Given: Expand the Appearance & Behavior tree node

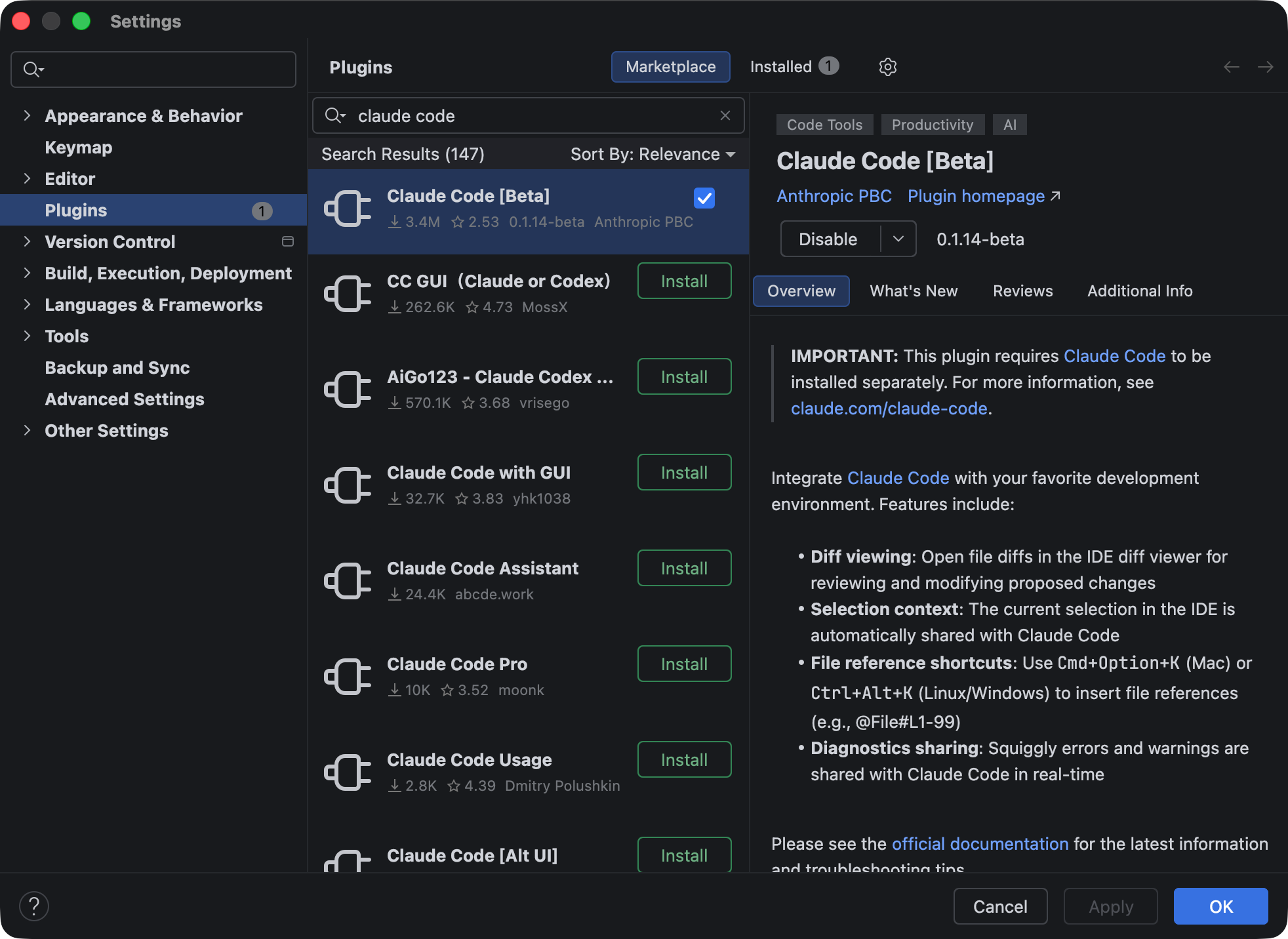Looking at the screenshot, I should tap(27, 115).
